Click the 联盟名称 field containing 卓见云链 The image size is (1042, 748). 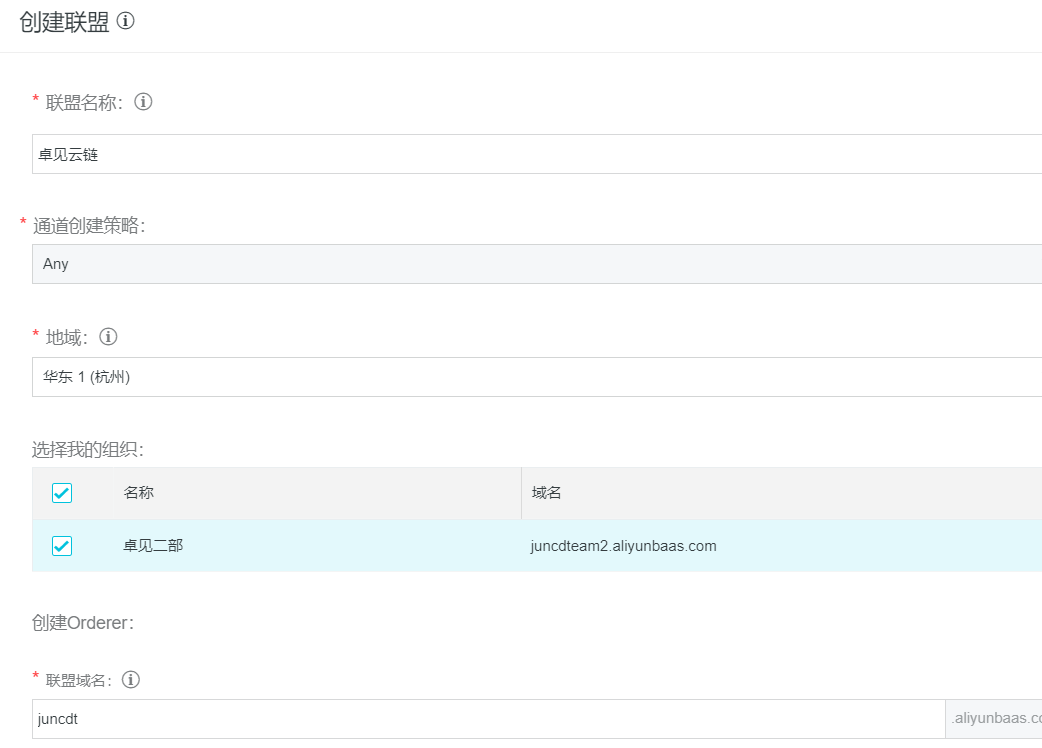click(536, 155)
